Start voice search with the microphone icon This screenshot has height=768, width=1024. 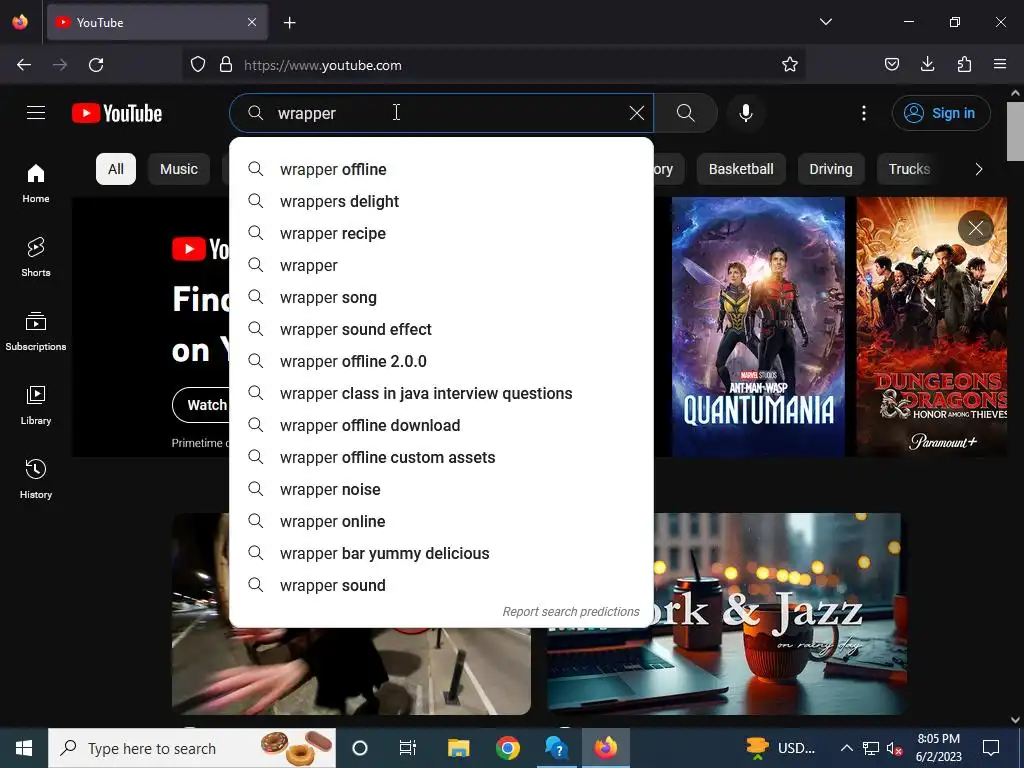pos(746,113)
